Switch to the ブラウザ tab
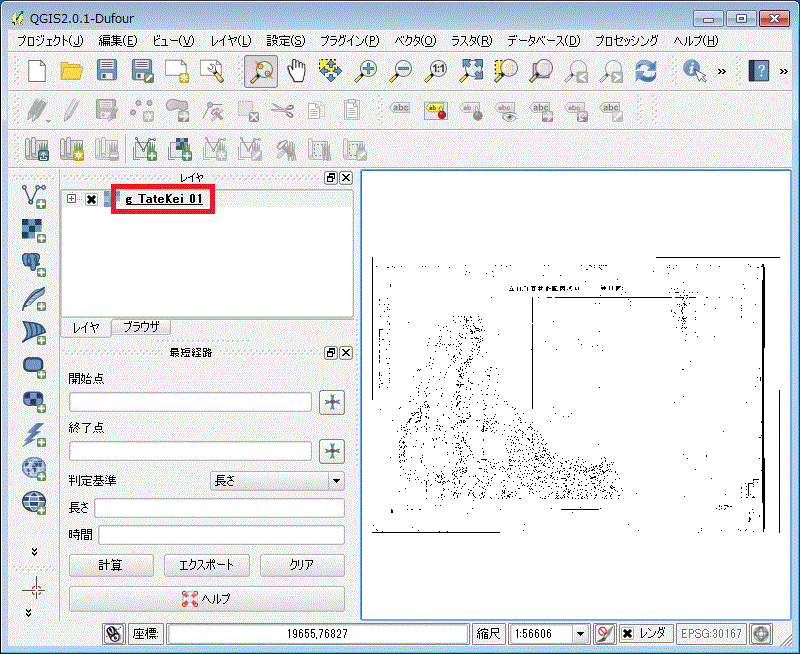 tap(141, 327)
